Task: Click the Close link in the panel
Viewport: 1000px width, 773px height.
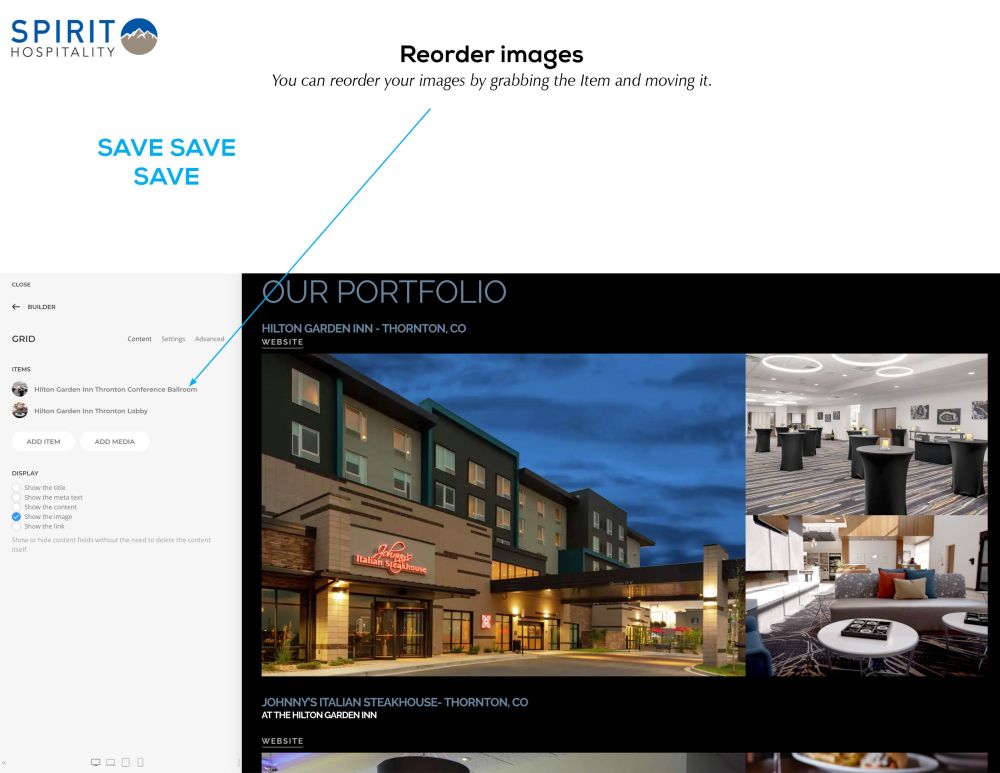Action: click(21, 285)
